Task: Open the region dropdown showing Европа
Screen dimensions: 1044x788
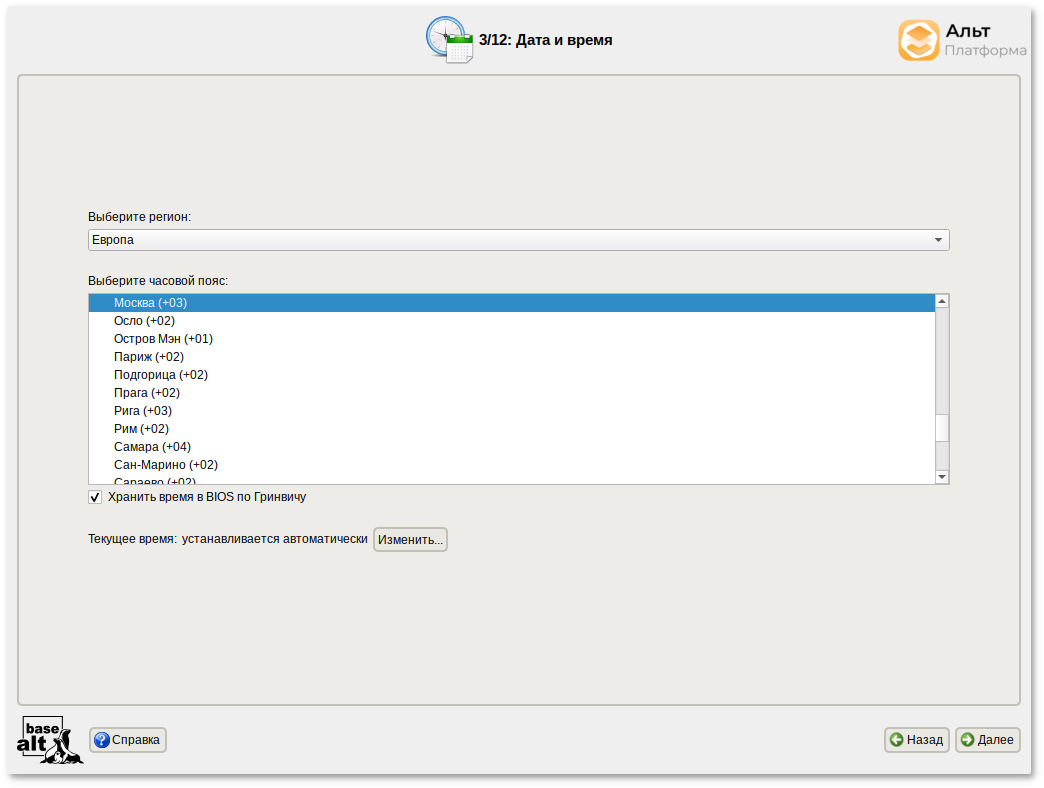Action: pyautogui.click(x=518, y=240)
